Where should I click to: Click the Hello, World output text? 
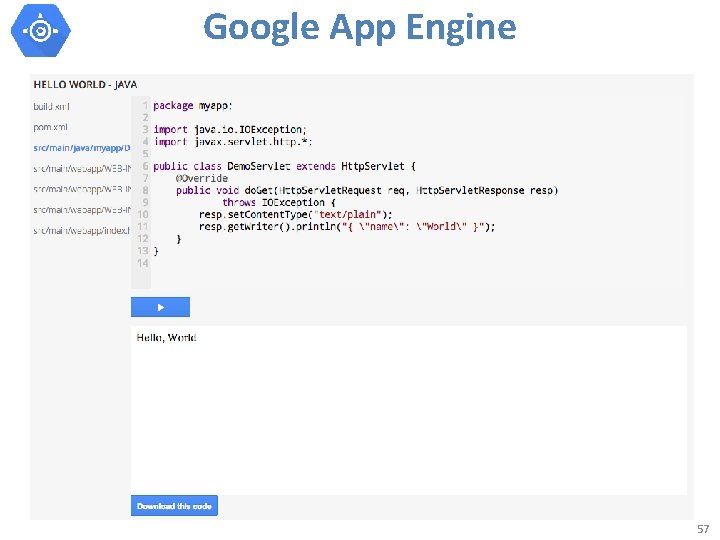[166, 338]
